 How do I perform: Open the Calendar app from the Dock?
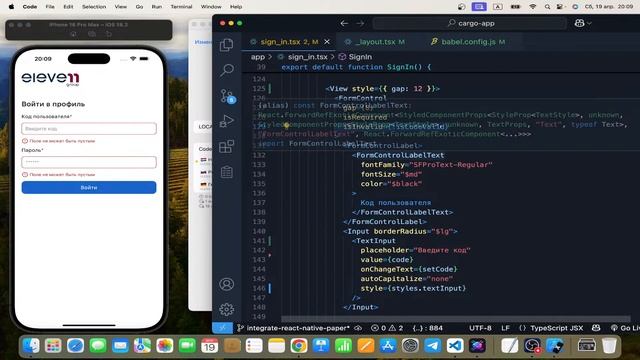coord(209,346)
